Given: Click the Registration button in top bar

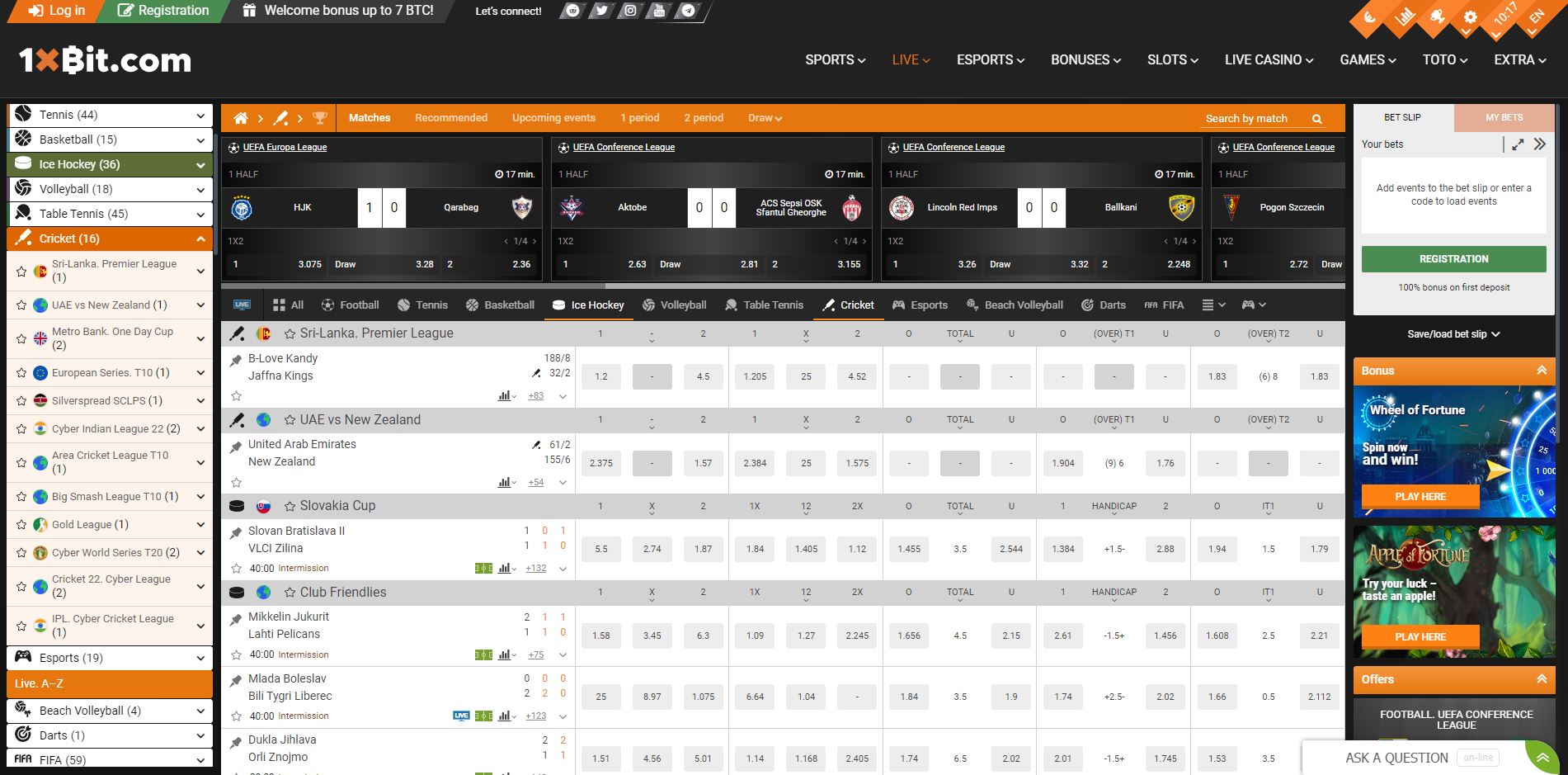Looking at the screenshot, I should (163, 11).
